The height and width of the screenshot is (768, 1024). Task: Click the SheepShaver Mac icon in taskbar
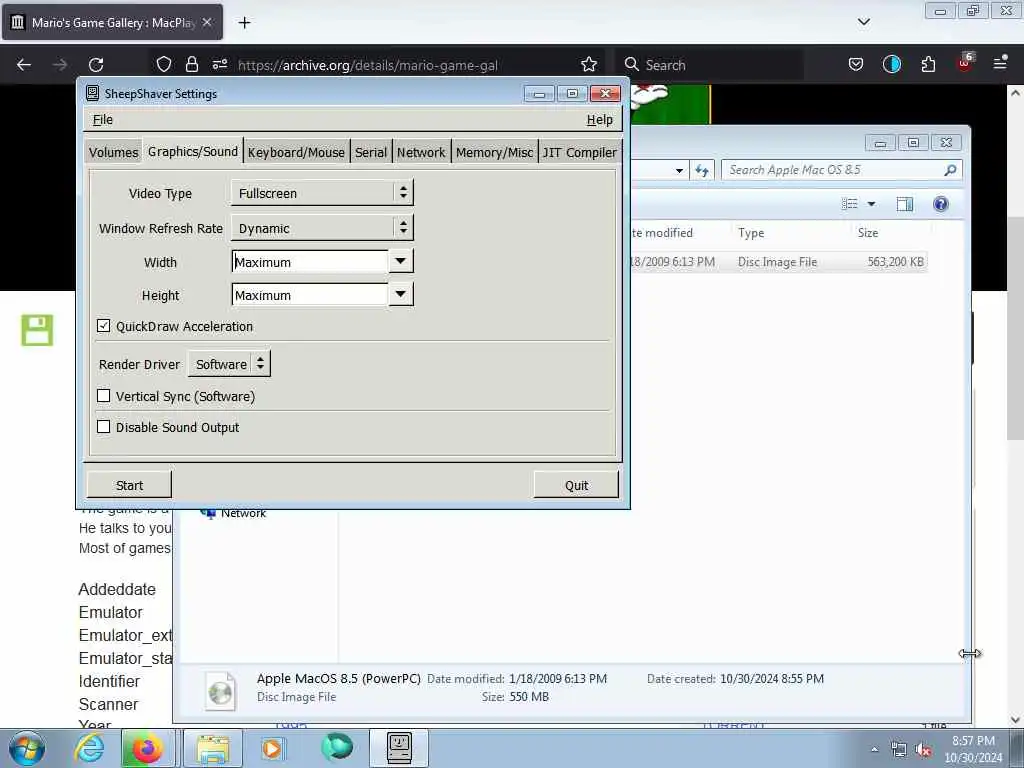399,748
